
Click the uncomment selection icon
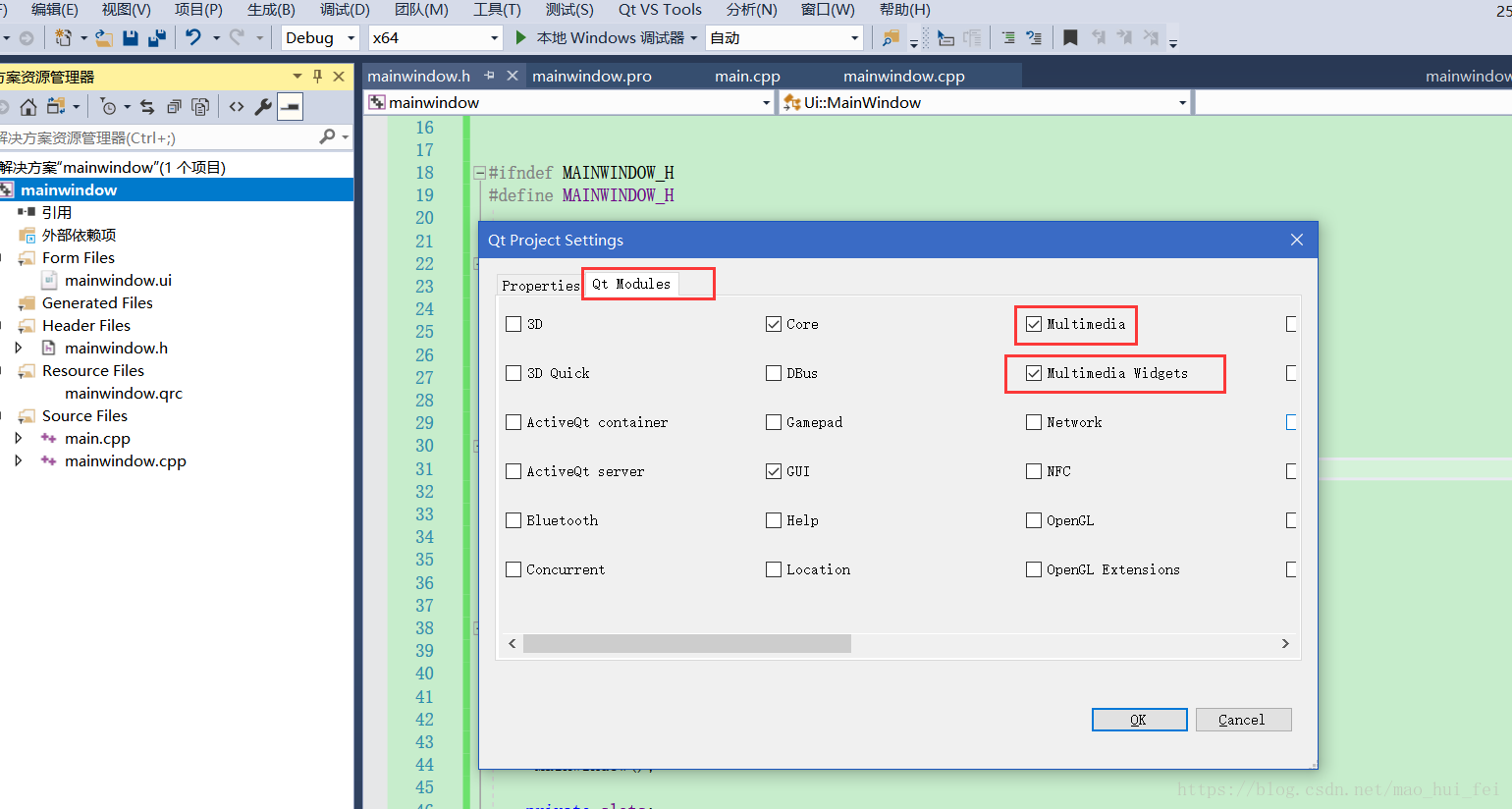click(x=1034, y=37)
